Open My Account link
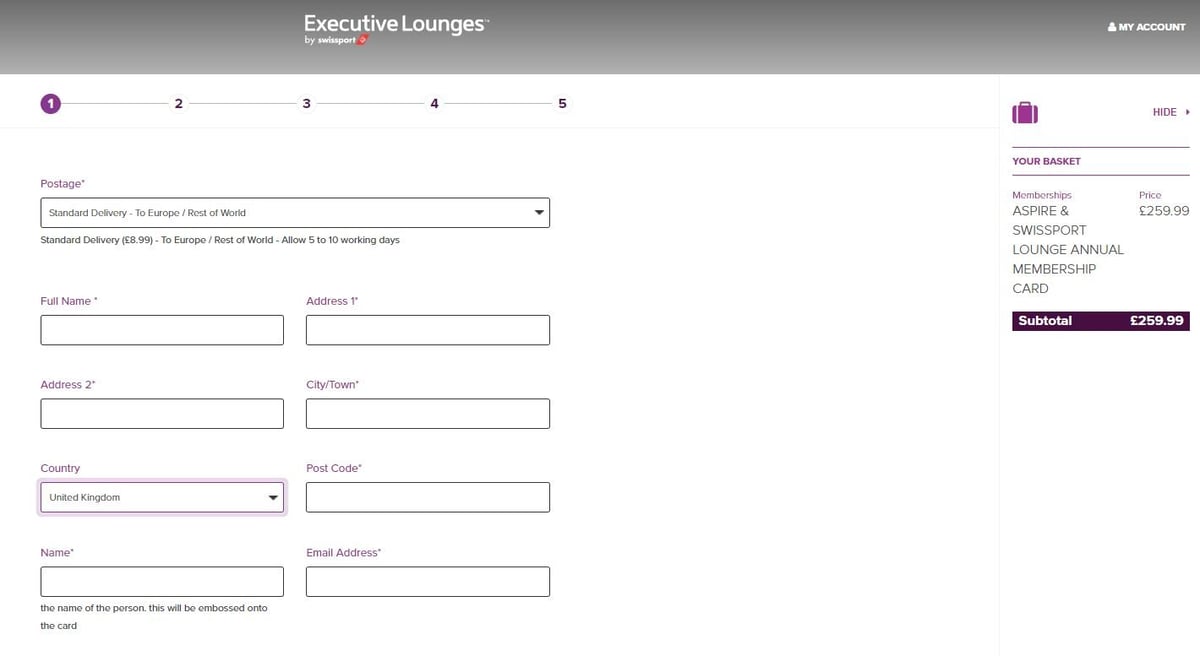1200x656 pixels. coord(1146,27)
